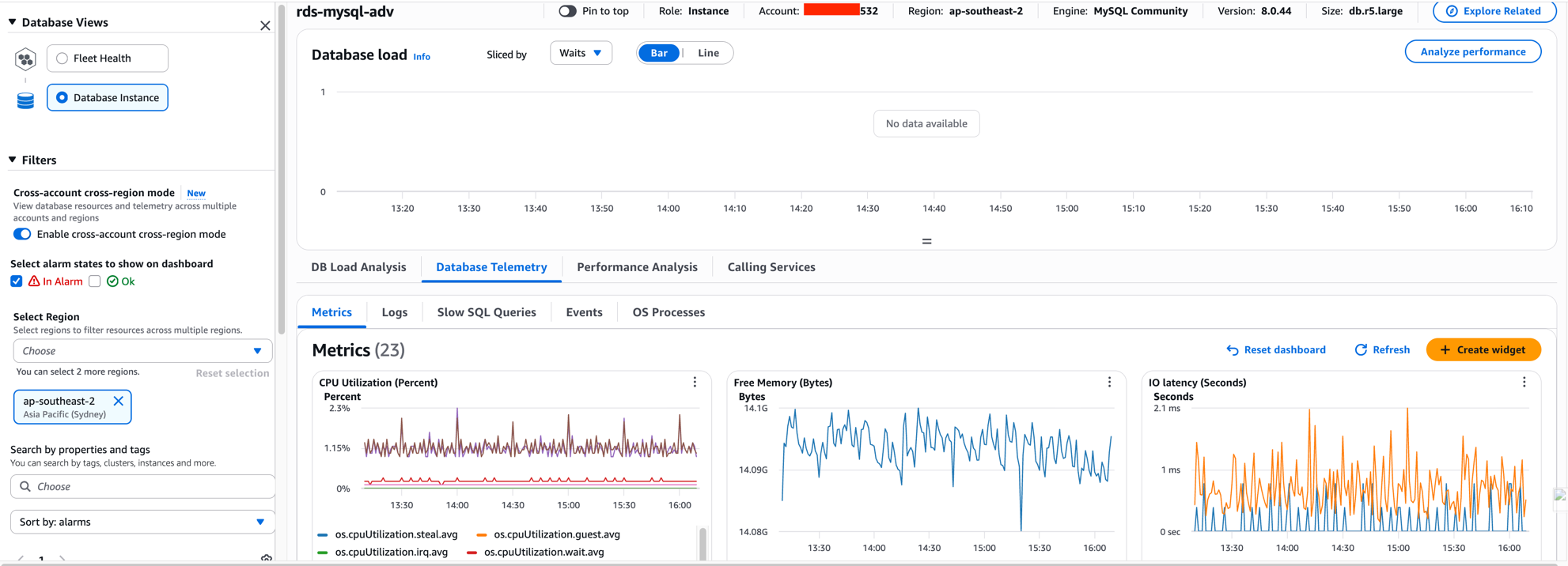The height and width of the screenshot is (566, 1568).
Task: Switch to the Events sub-tab
Action: coord(584,312)
